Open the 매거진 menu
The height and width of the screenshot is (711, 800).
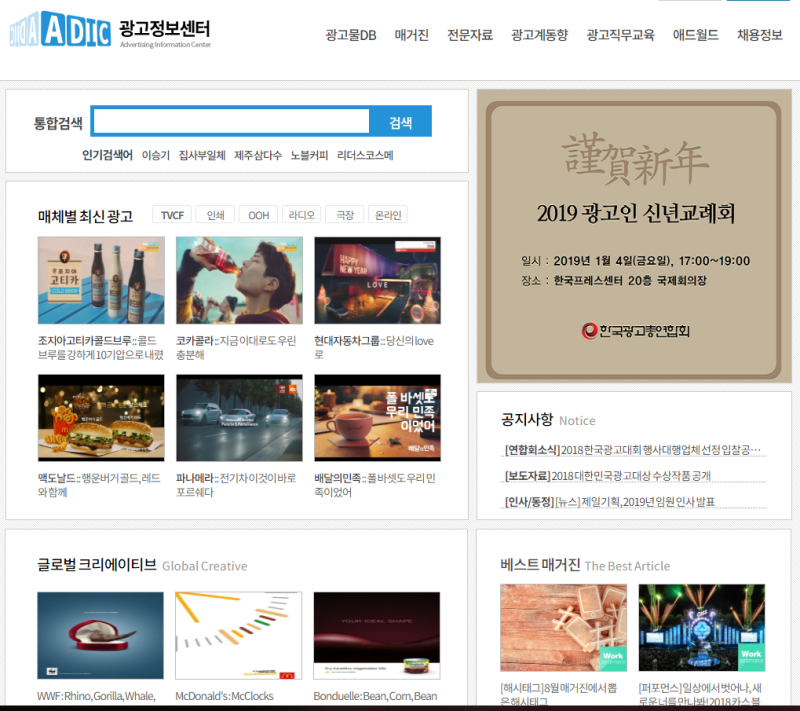(412, 35)
